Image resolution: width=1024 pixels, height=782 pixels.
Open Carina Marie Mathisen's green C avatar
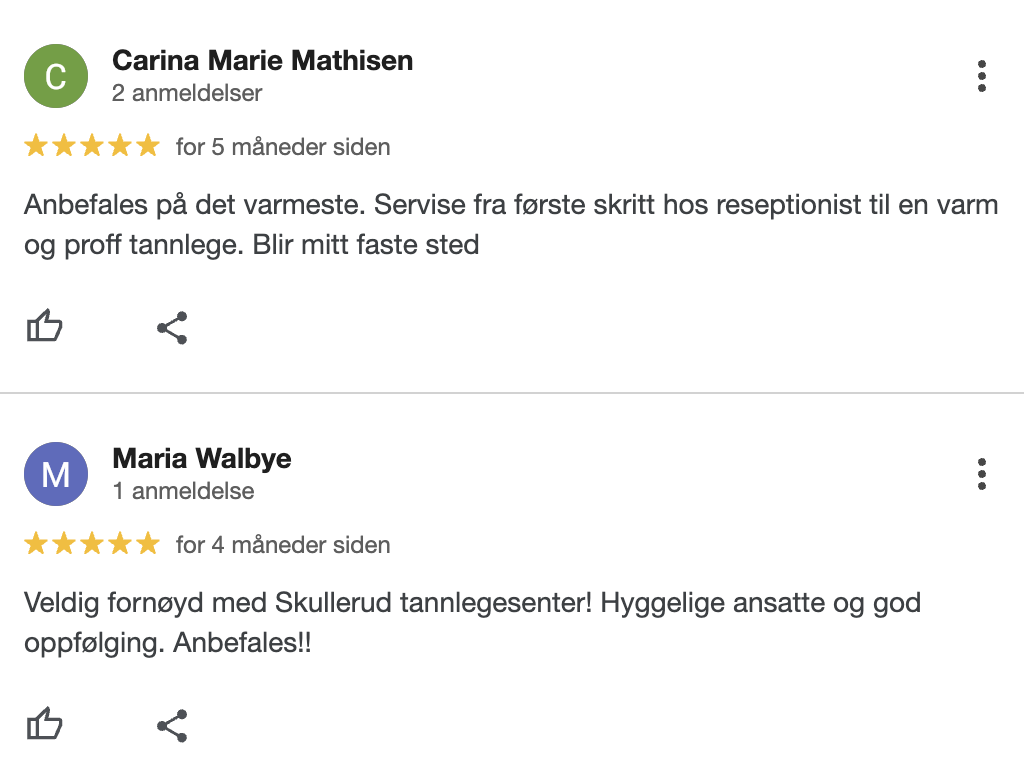[x=56, y=76]
